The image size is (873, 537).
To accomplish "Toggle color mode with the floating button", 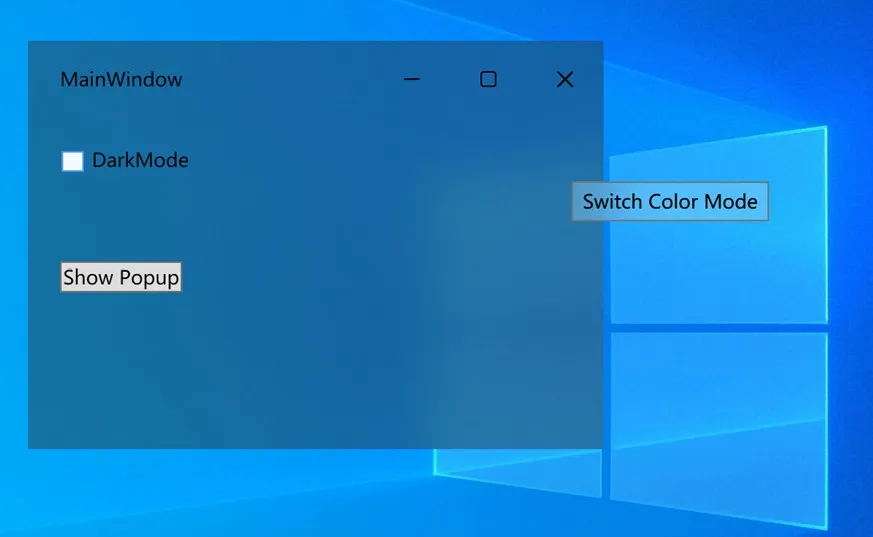I will pyautogui.click(x=670, y=202).
